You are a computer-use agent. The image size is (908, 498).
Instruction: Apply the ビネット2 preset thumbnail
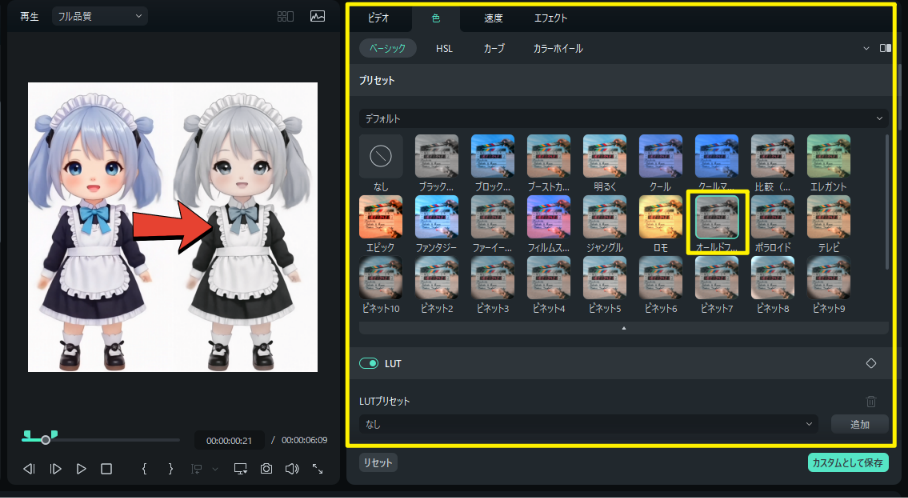437,279
